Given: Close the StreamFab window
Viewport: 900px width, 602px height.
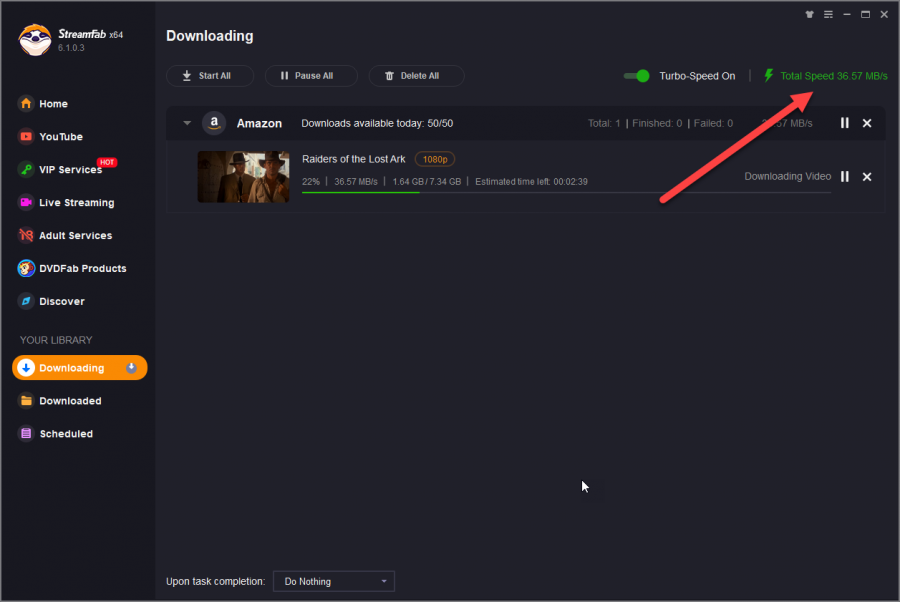Looking at the screenshot, I should pos(884,14).
